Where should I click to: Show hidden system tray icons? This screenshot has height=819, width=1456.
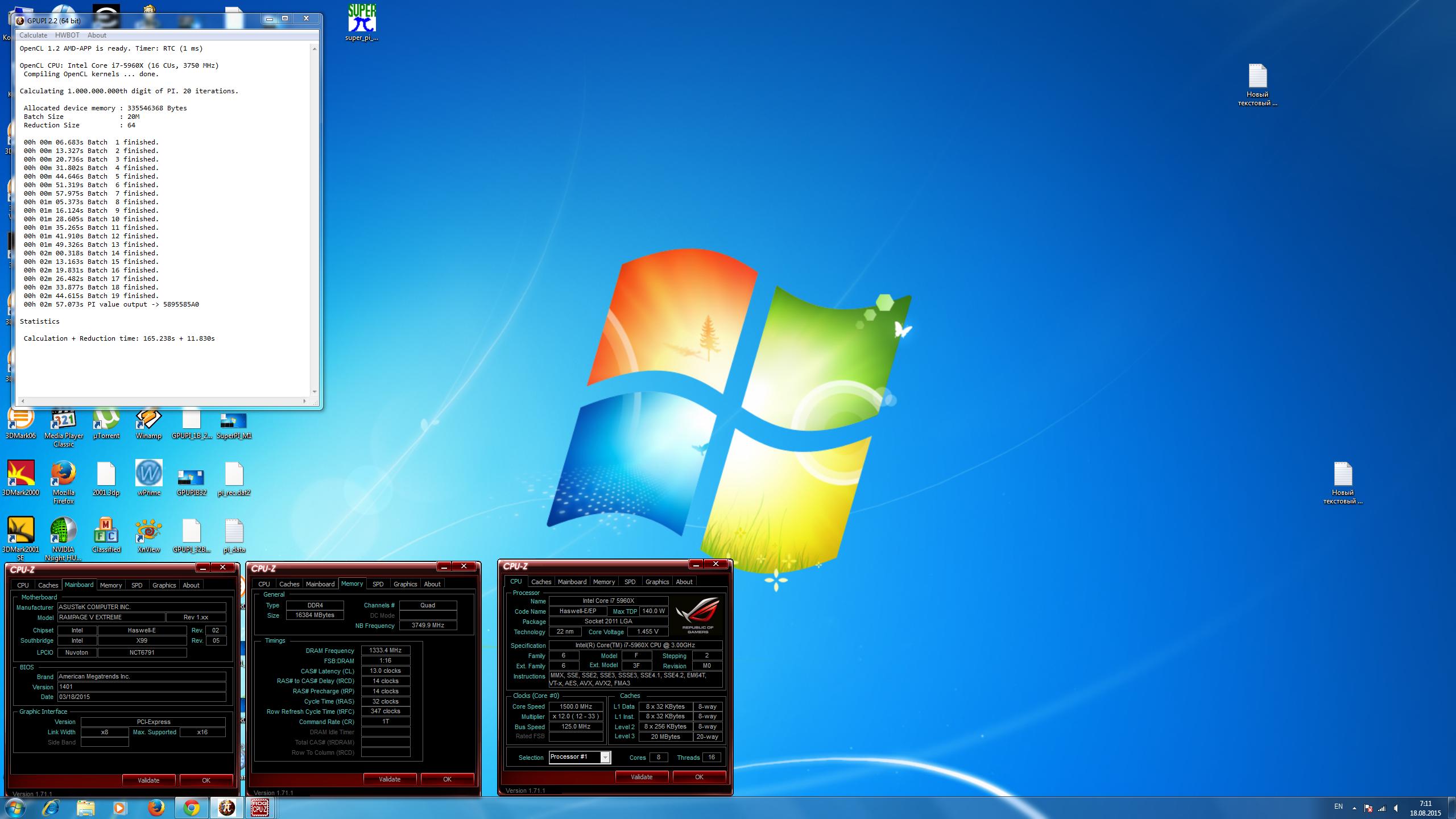(x=1354, y=808)
